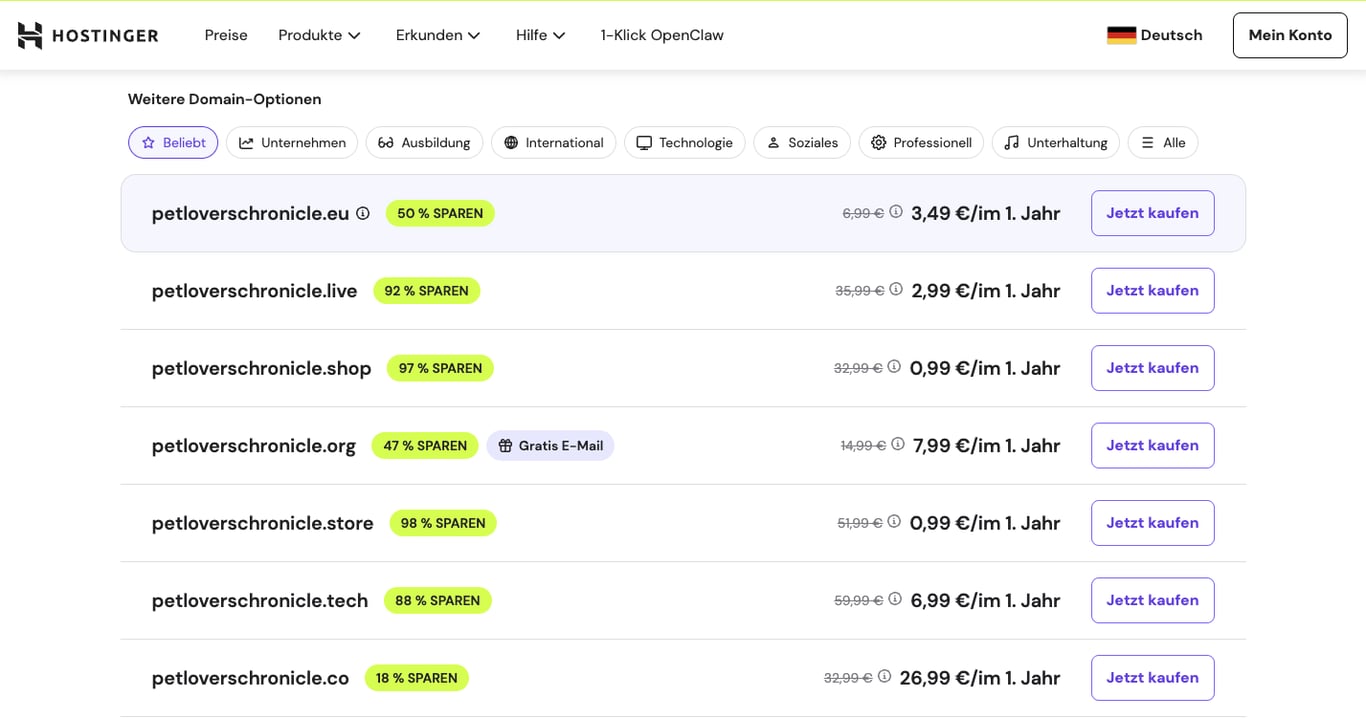1366x718 pixels.
Task: Toggle the Soziales category filter
Action: tap(801, 142)
